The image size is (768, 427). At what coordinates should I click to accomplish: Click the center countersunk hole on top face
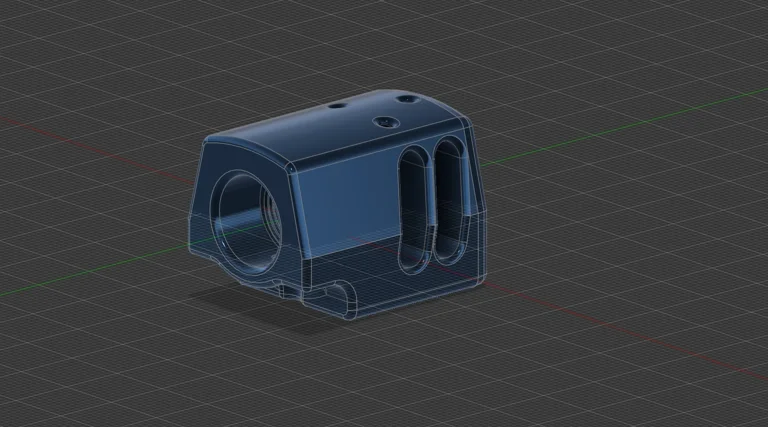(x=384, y=121)
